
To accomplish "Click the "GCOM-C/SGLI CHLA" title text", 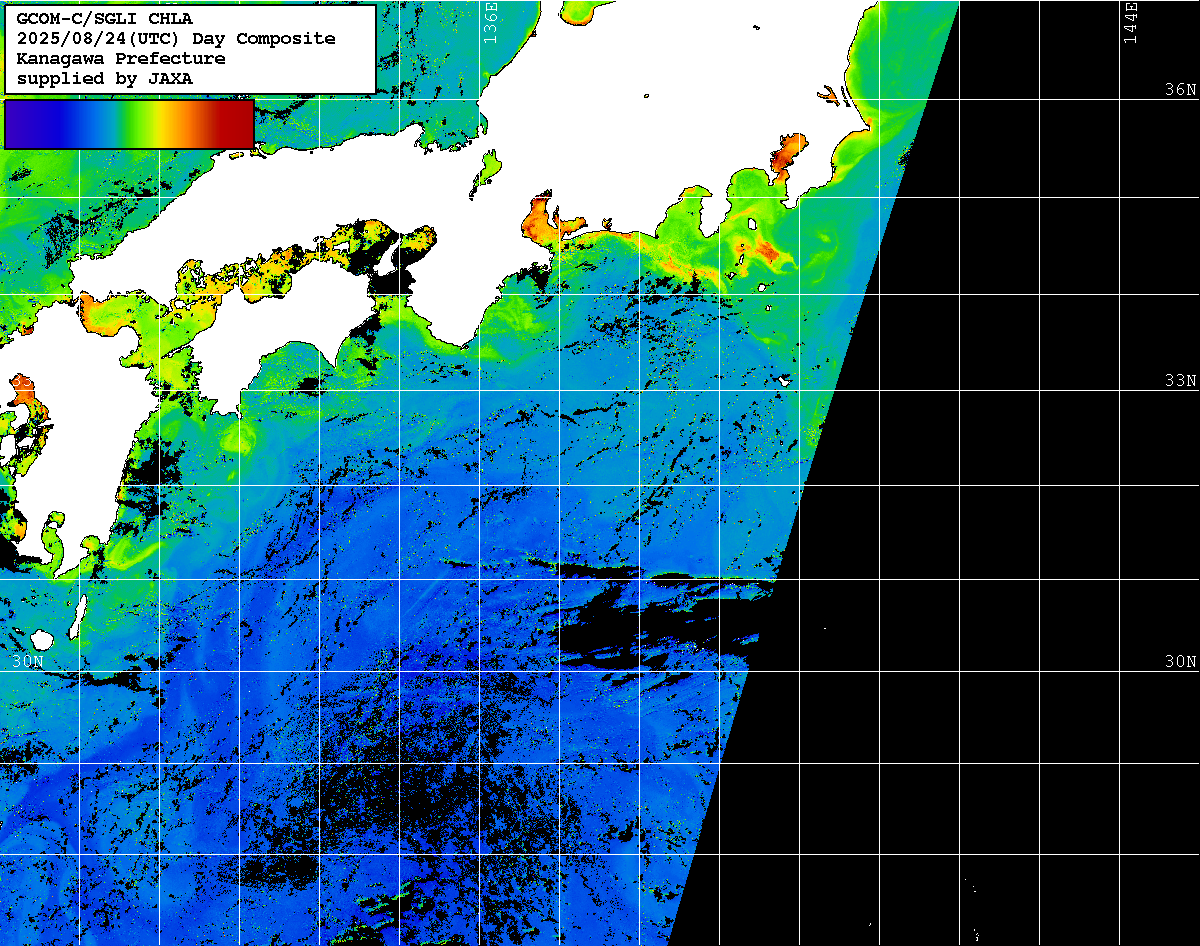I will 105,18.
